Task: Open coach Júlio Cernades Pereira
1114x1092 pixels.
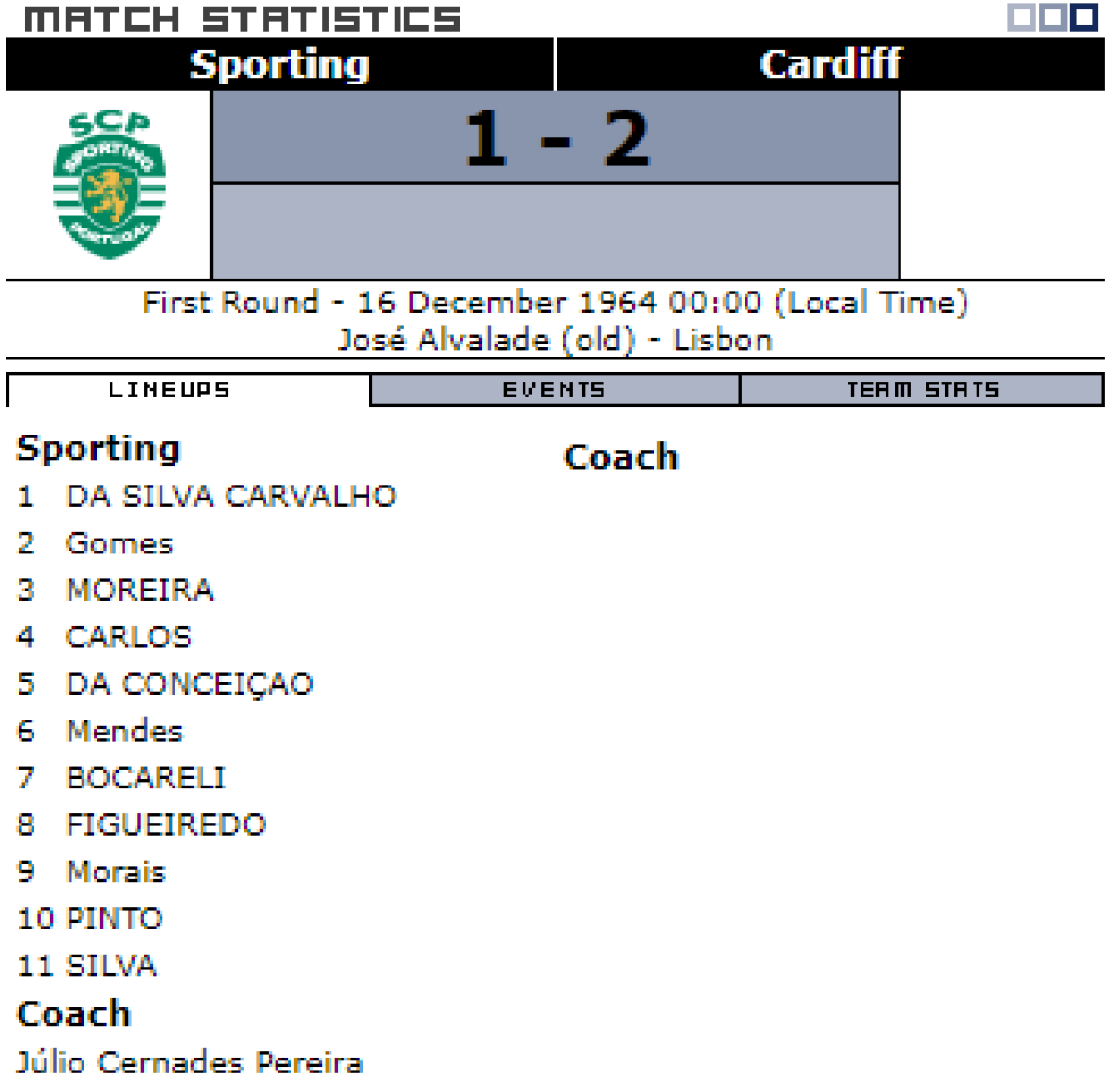Action: coord(189,1061)
